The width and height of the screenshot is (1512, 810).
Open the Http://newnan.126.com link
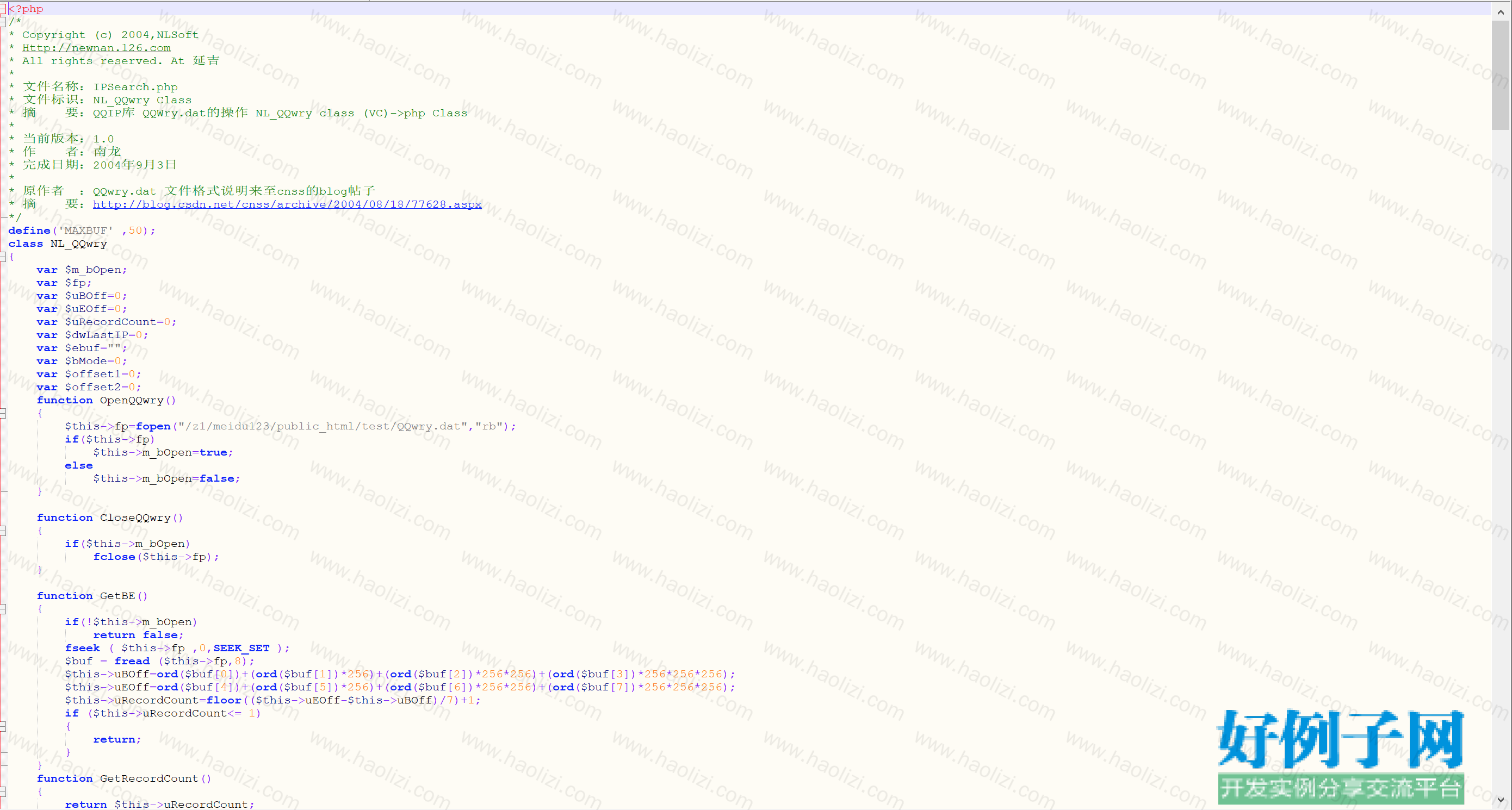pos(96,48)
